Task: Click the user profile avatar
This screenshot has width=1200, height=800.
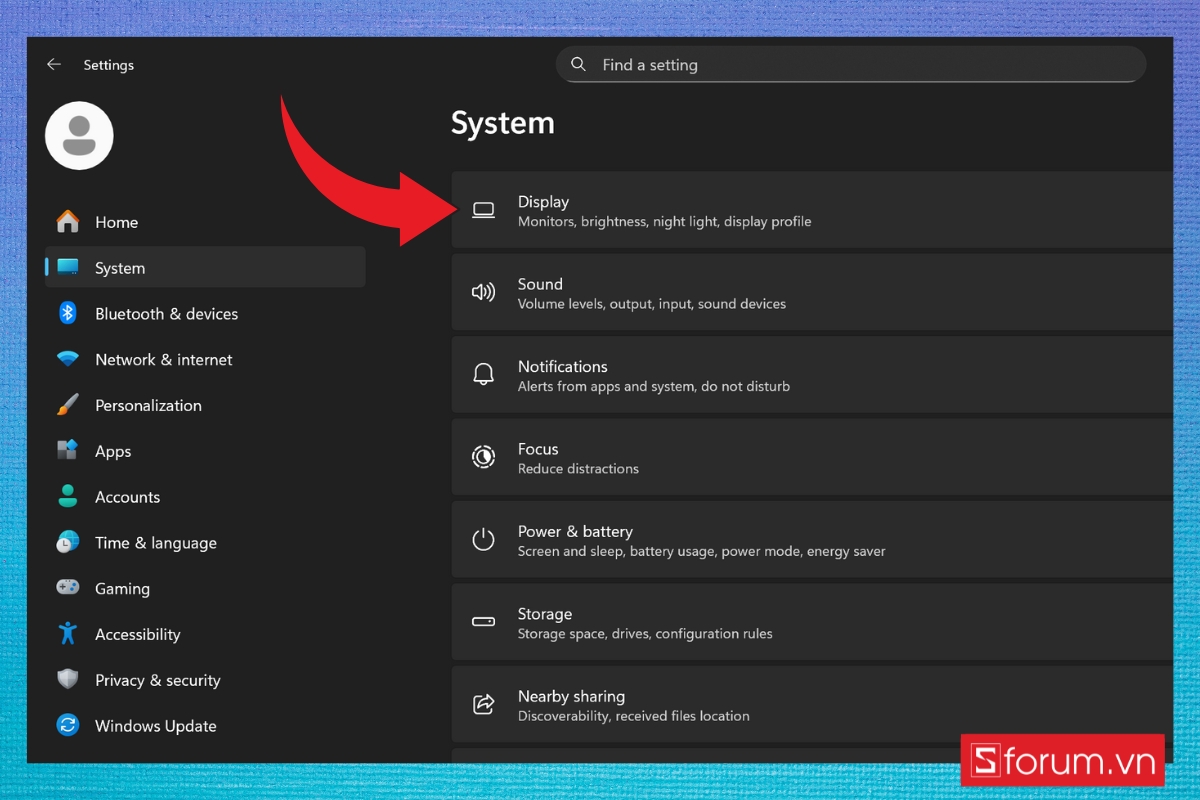Action: point(79,135)
